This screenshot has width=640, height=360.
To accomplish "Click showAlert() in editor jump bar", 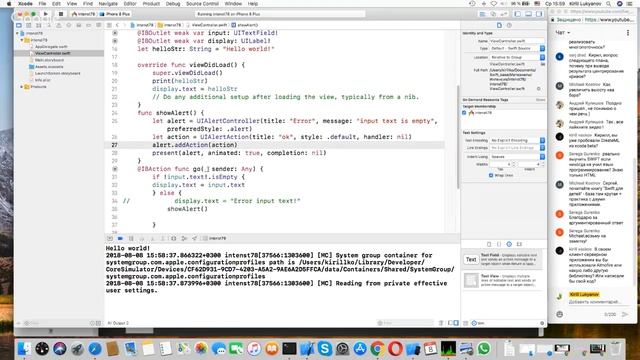I will 245,25.
